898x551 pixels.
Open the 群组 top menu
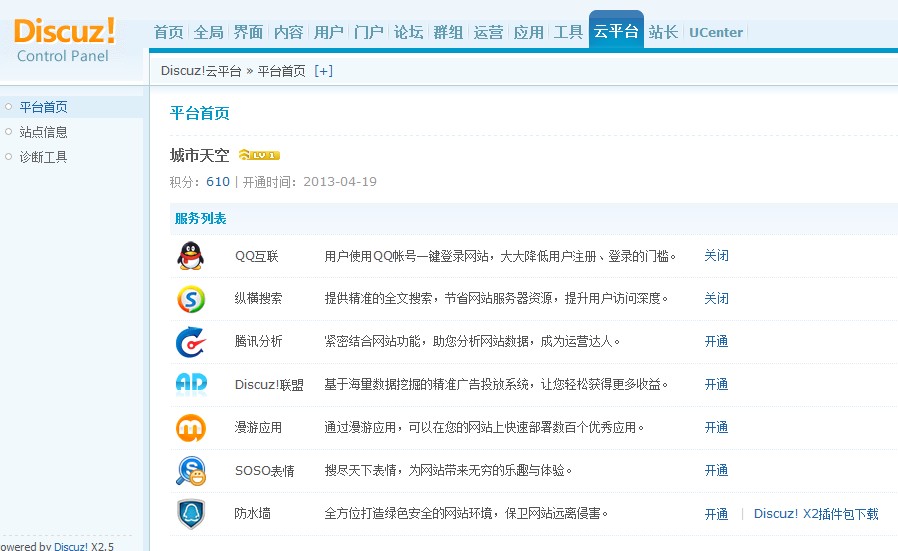[x=448, y=32]
